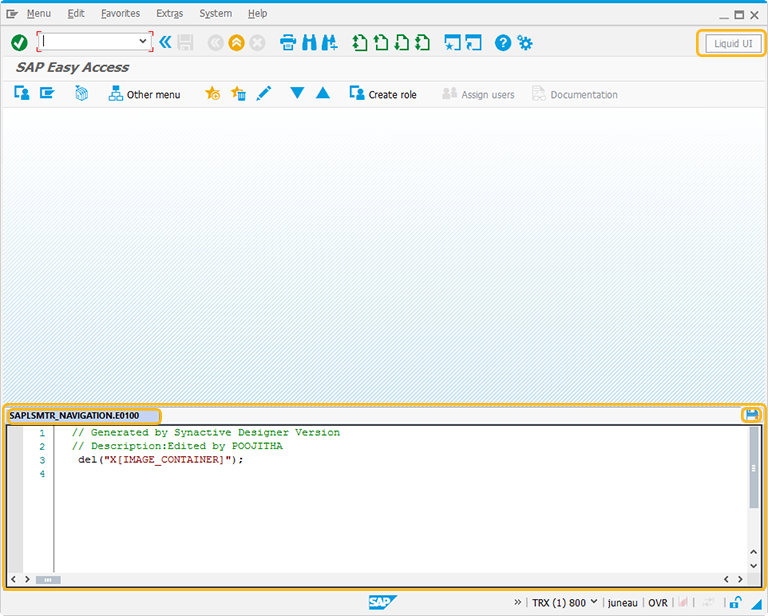
Task: Click the grey Back arrow icon
Action: (x=215, y=43)
